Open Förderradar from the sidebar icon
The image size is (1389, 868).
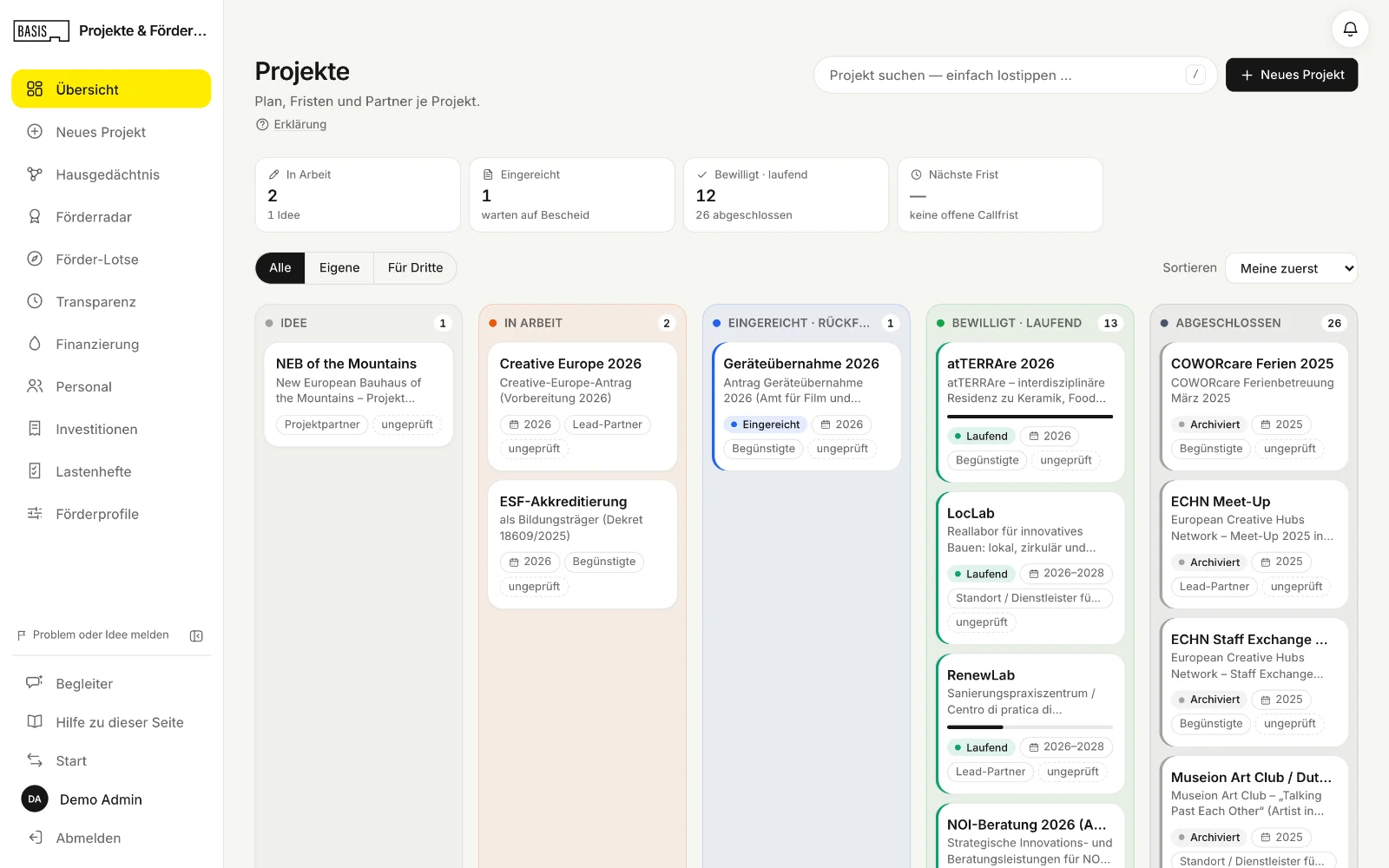[x=35, y=217]
